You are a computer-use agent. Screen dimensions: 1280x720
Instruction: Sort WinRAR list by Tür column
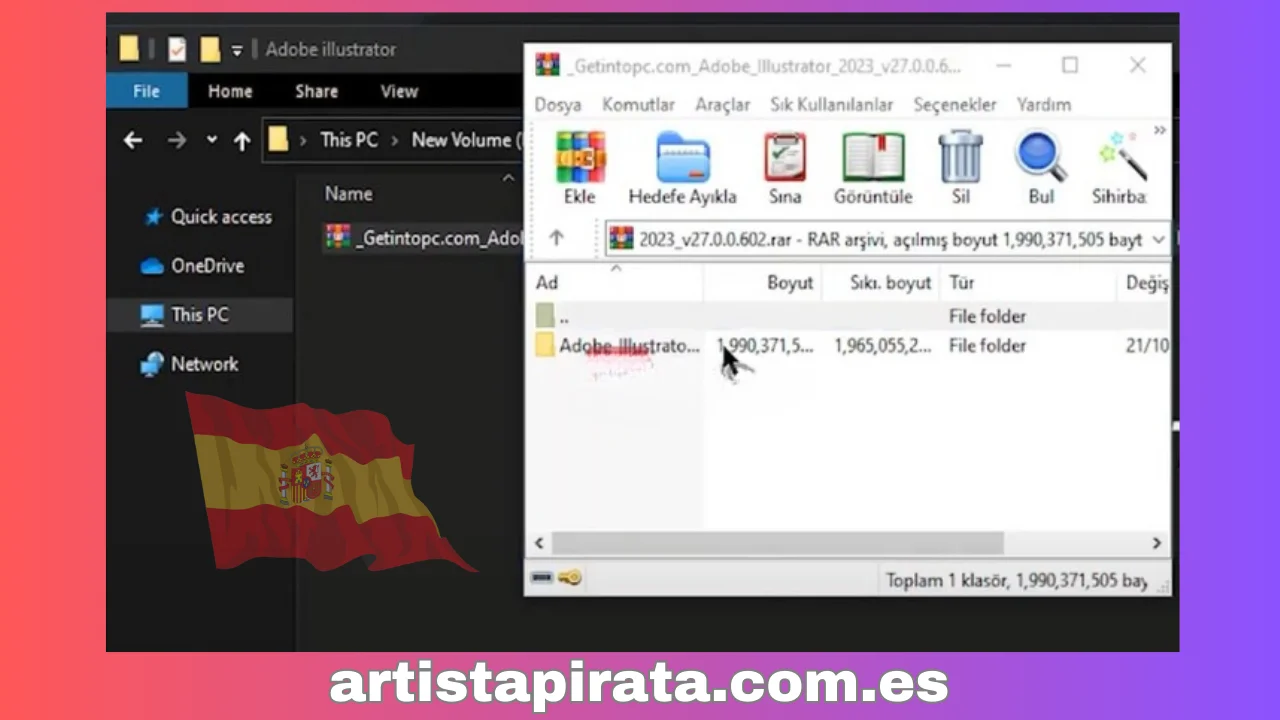tap(1027, 283)
